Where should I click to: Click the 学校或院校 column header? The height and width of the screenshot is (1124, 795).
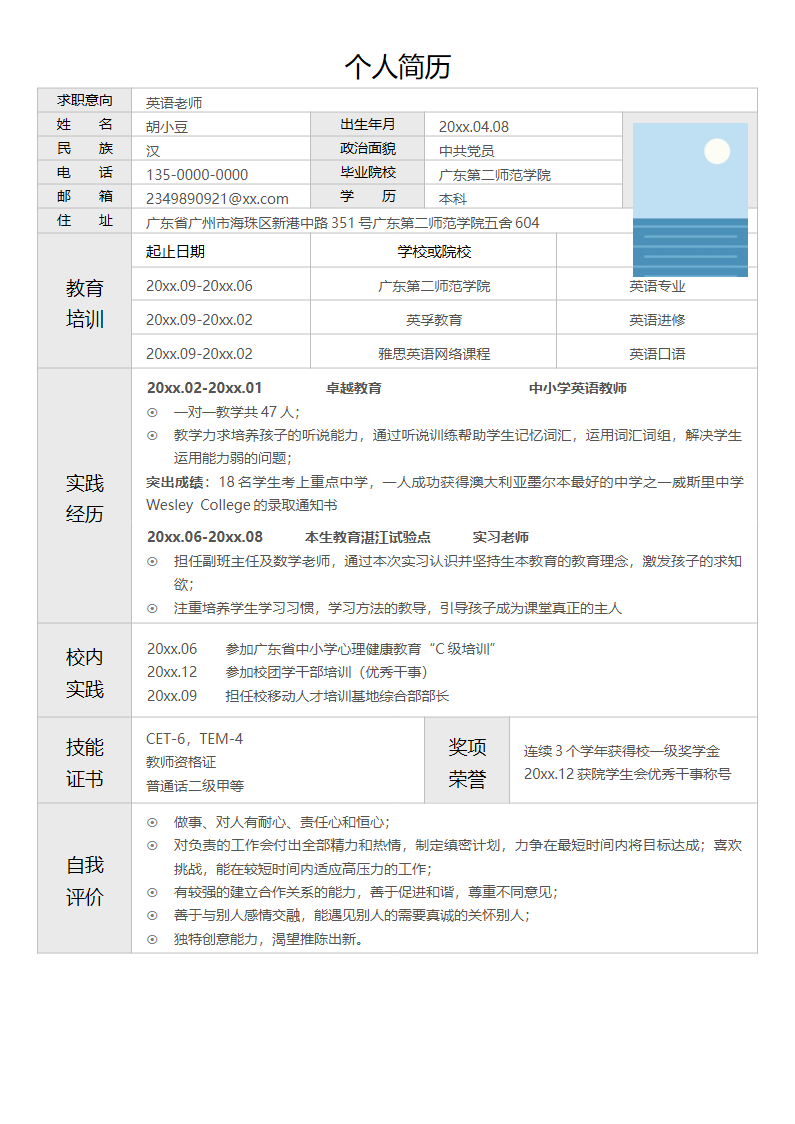434,252
